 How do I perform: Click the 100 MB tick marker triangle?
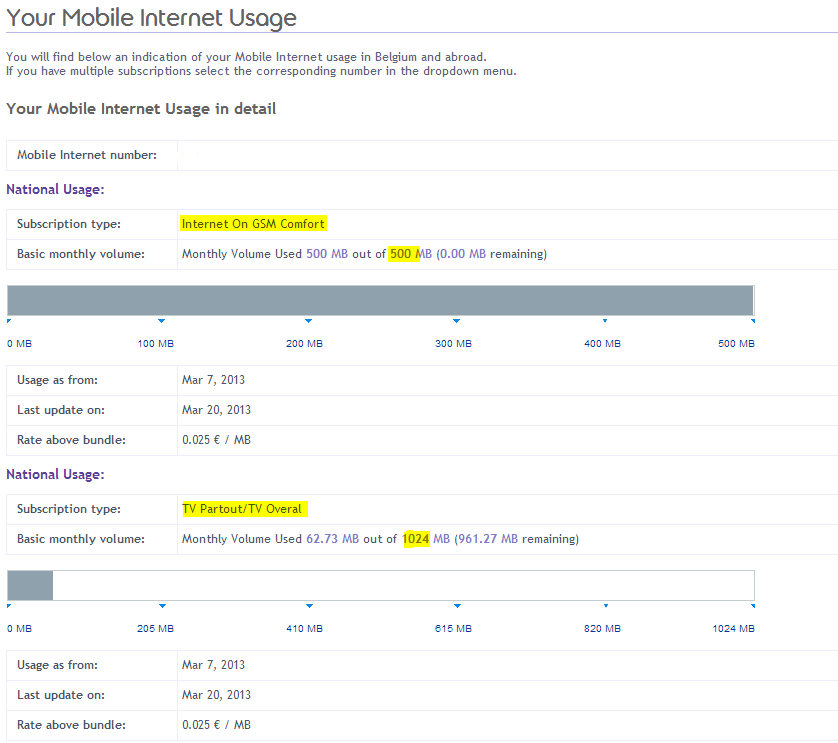[161, 321]
